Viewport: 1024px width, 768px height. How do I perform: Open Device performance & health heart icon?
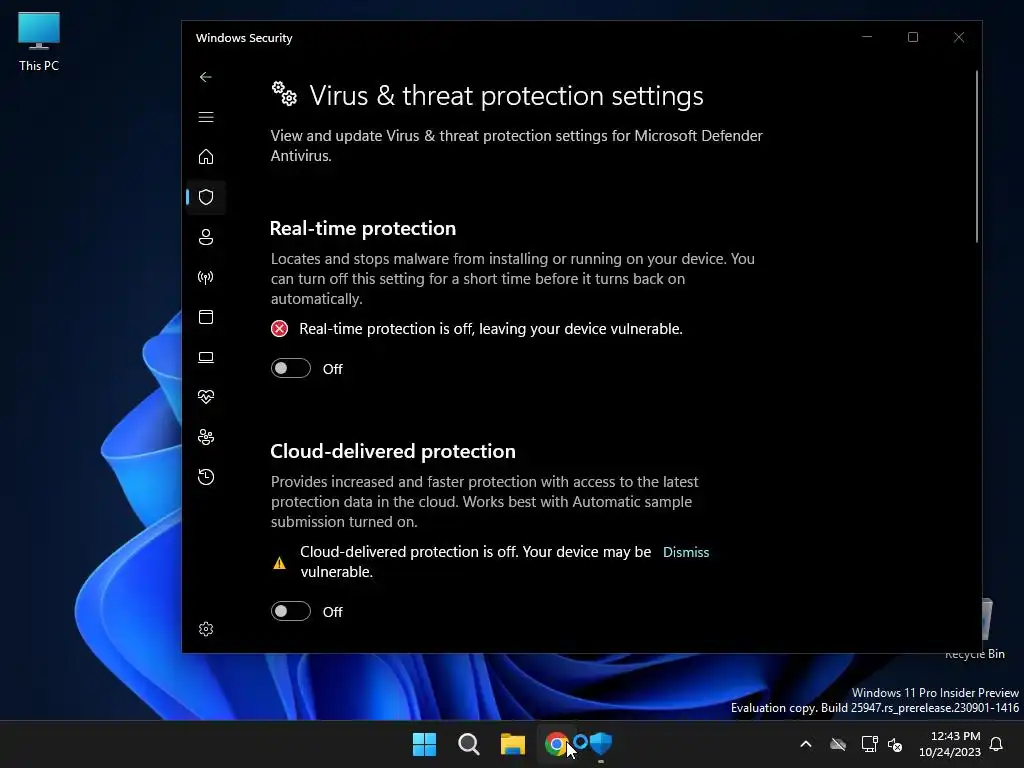pyautogui.click(x=206, y=397)
